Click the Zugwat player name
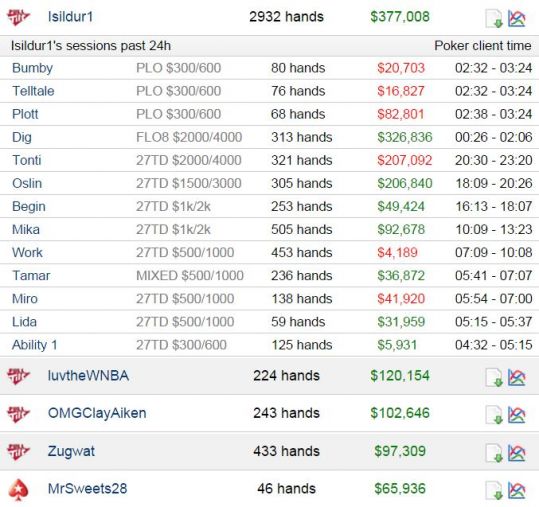Screen dimensions: 539x507 (71, 451)
